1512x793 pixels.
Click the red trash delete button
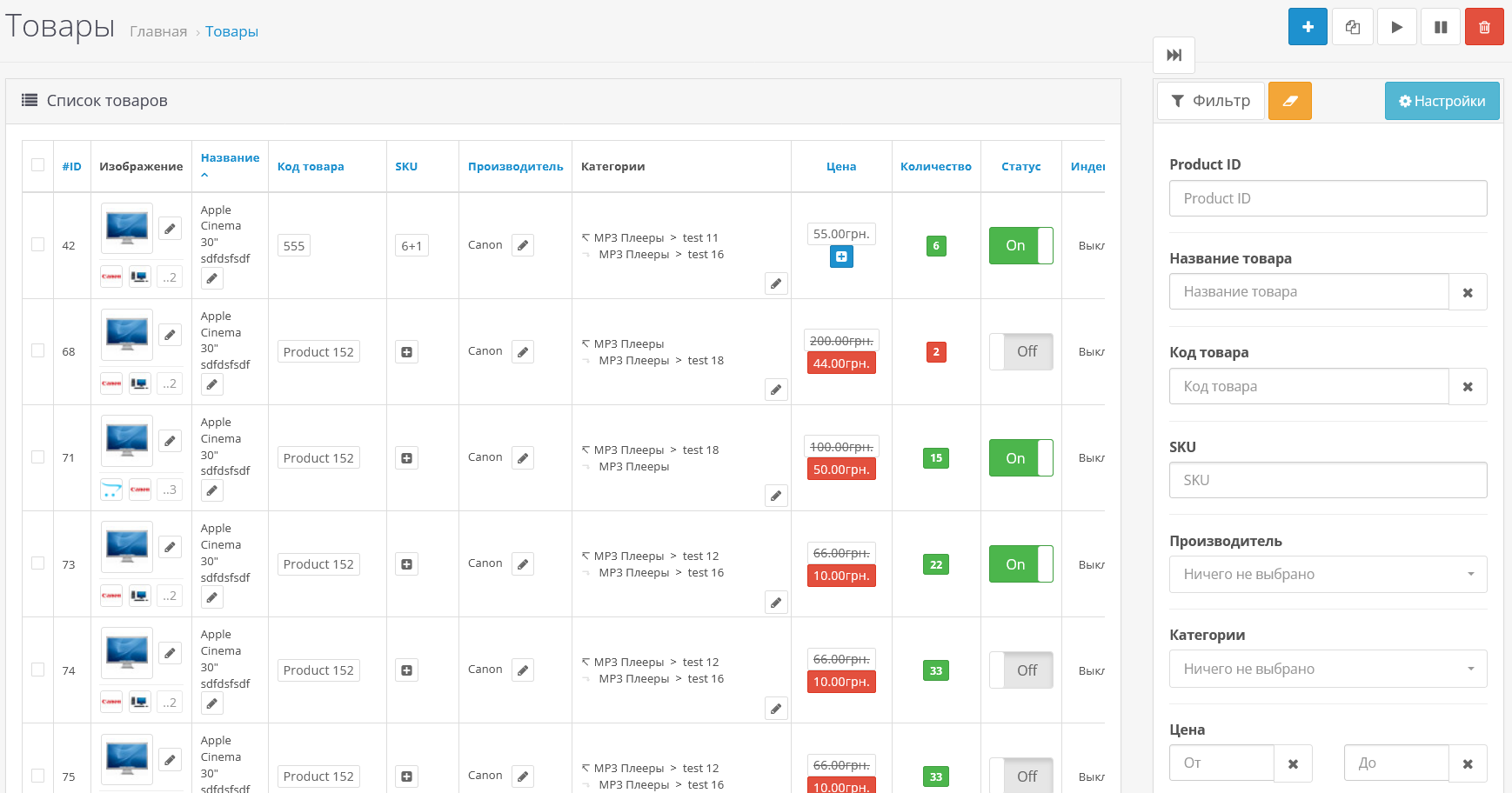[1484, 27]
